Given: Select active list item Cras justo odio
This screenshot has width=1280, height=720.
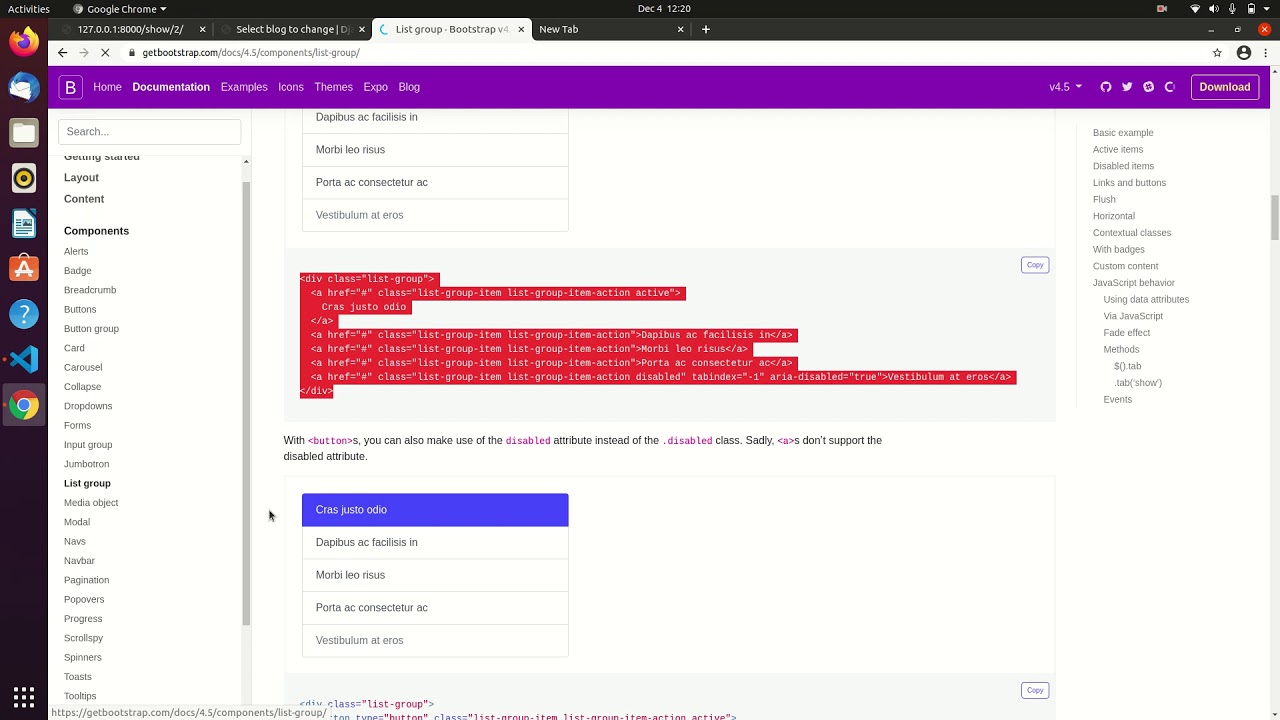Looking at the screenshot, I should click(435, 510).
